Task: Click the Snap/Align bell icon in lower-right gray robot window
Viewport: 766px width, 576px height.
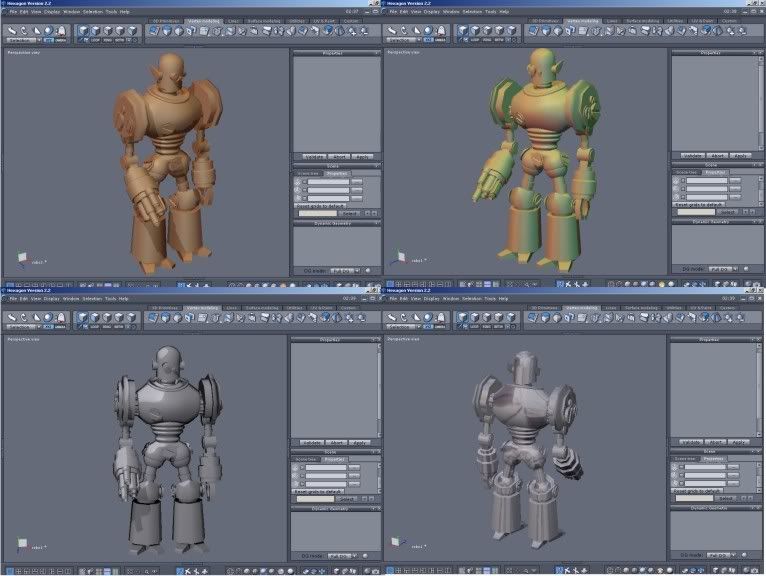Action: [x=441, y=318]
